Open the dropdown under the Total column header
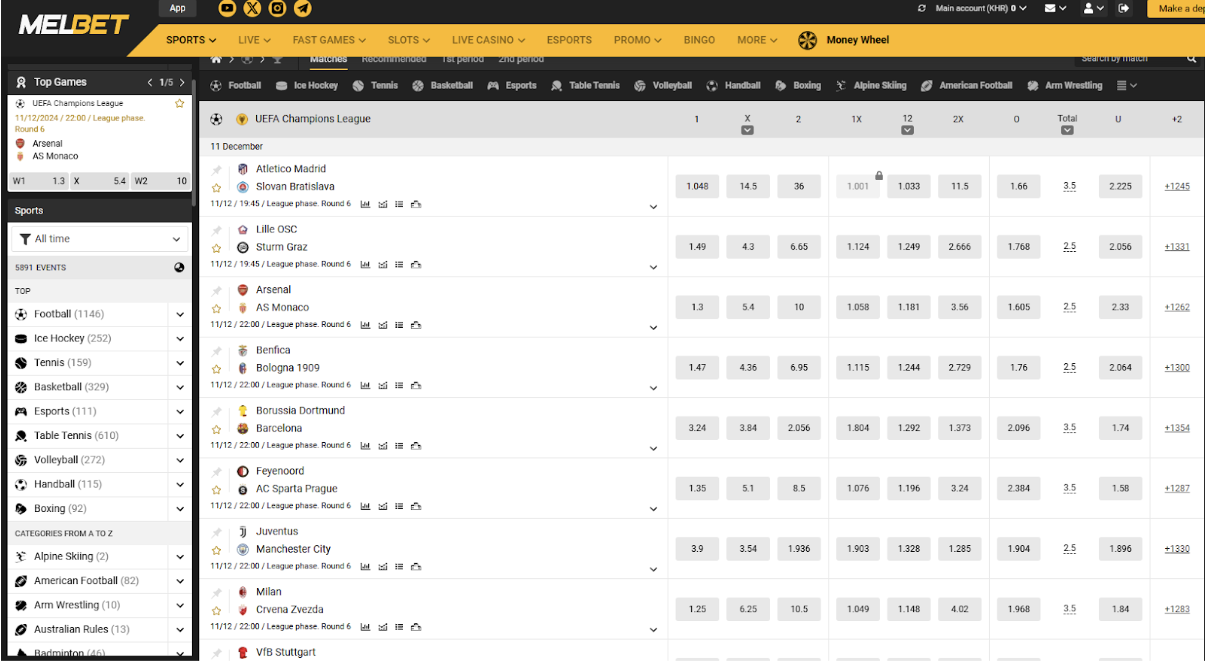Viewport: 1208px width, 666px height. coord(1067,130)
